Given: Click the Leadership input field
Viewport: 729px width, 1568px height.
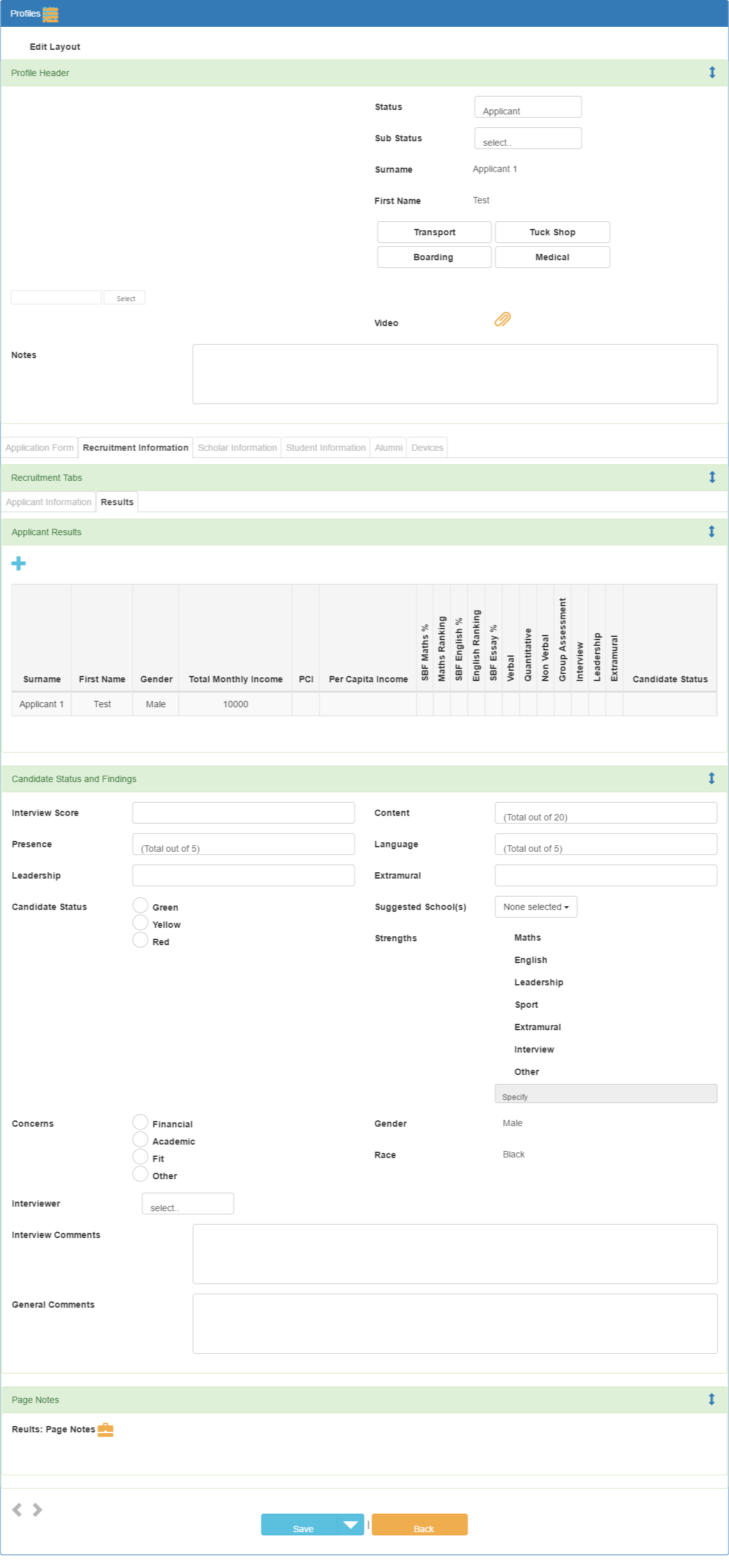Looking at the screenshot, I should (x=244, y=875).
